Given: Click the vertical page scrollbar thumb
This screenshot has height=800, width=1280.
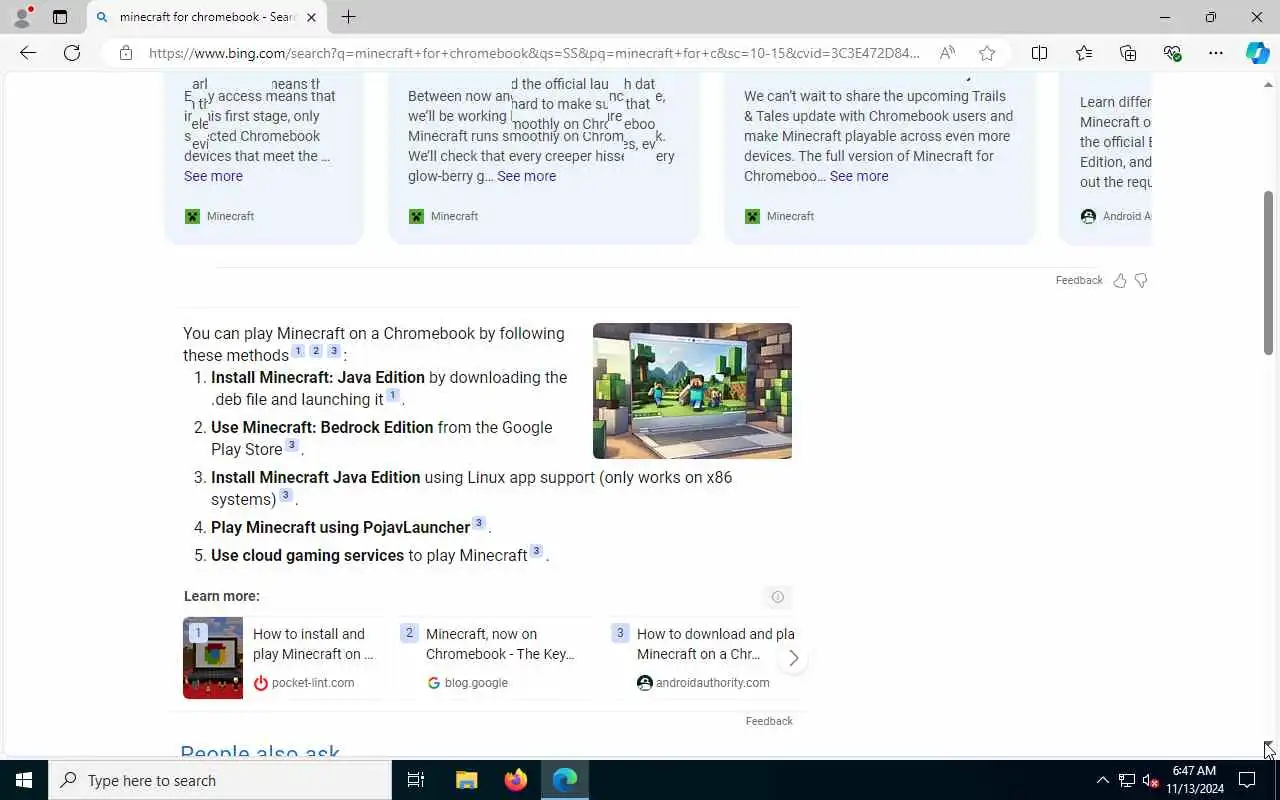Looking at the screenshot, I should coord(1268,272).
